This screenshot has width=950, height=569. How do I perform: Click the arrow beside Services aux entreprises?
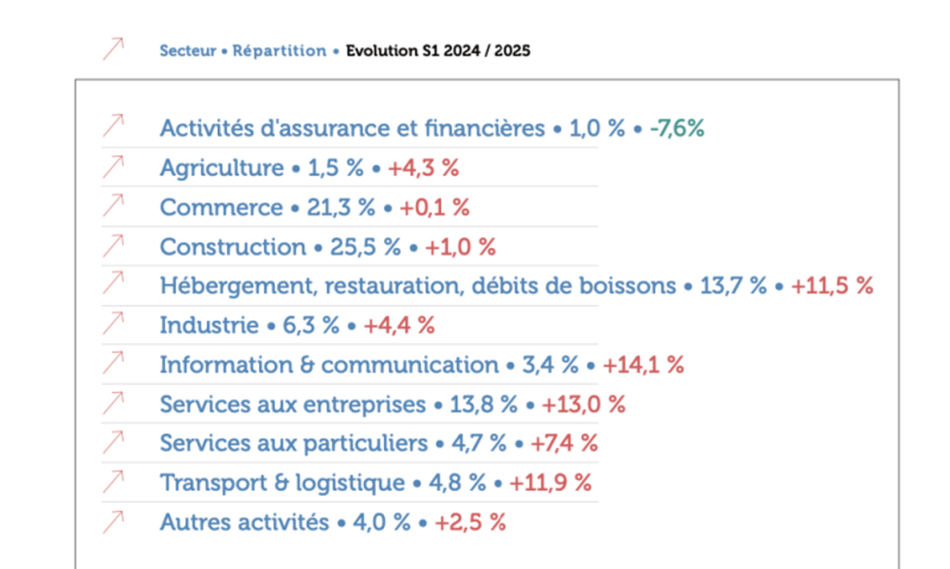(114, 403)
